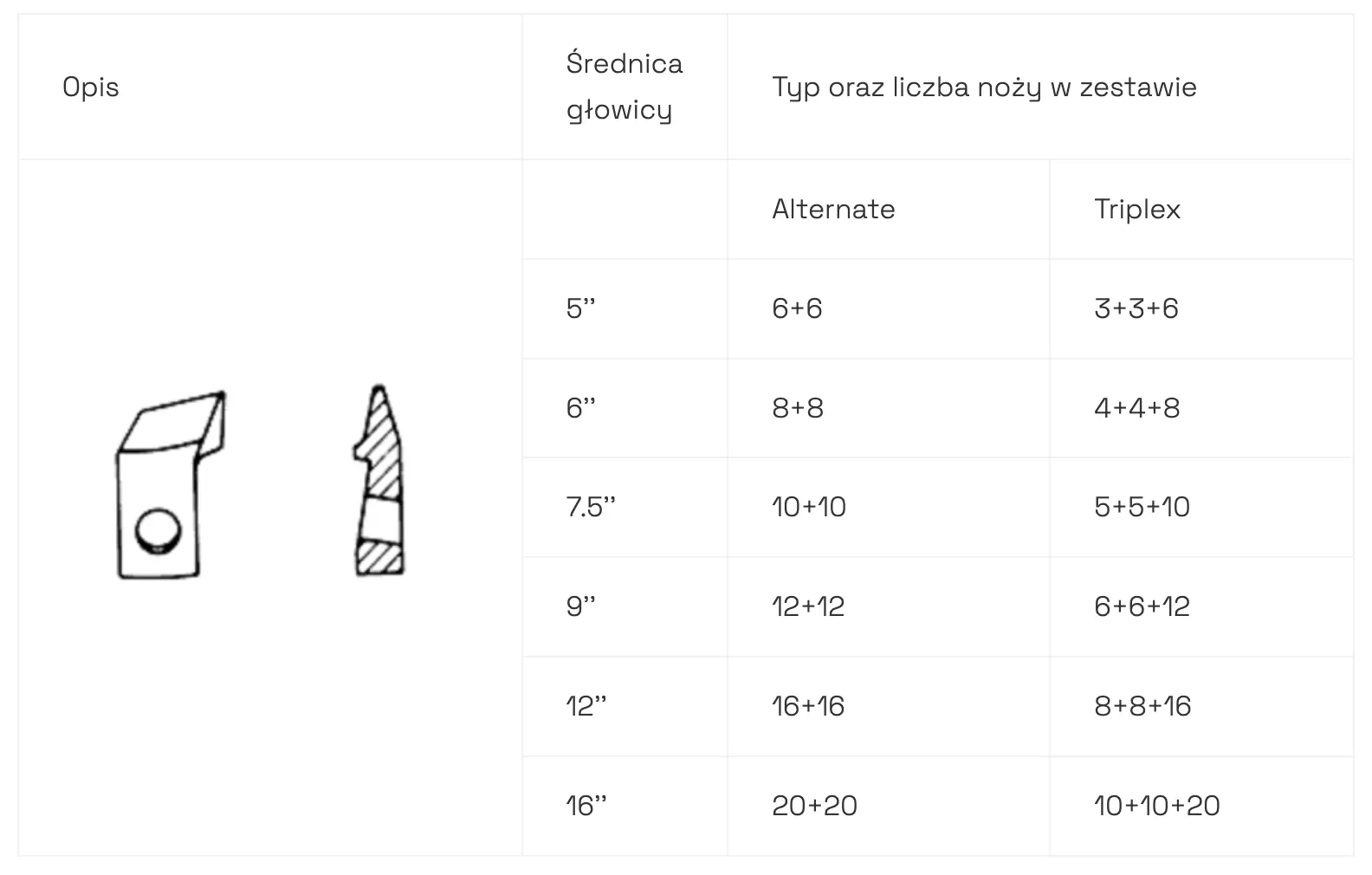This screenshot has height=875, width=1372.
Task: Select the "Średnica głowicy" header cell
Action: pyautogui.click(x=624, y=87)
